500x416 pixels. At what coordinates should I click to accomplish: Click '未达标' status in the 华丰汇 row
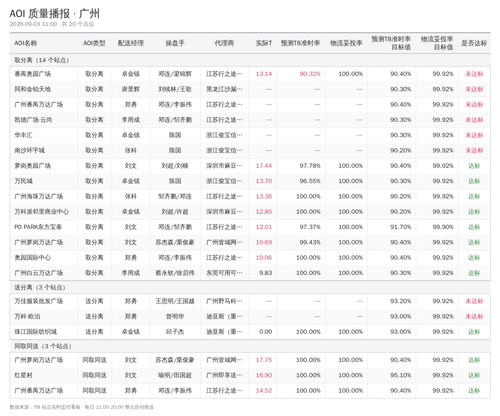click(x=474, y=135)
